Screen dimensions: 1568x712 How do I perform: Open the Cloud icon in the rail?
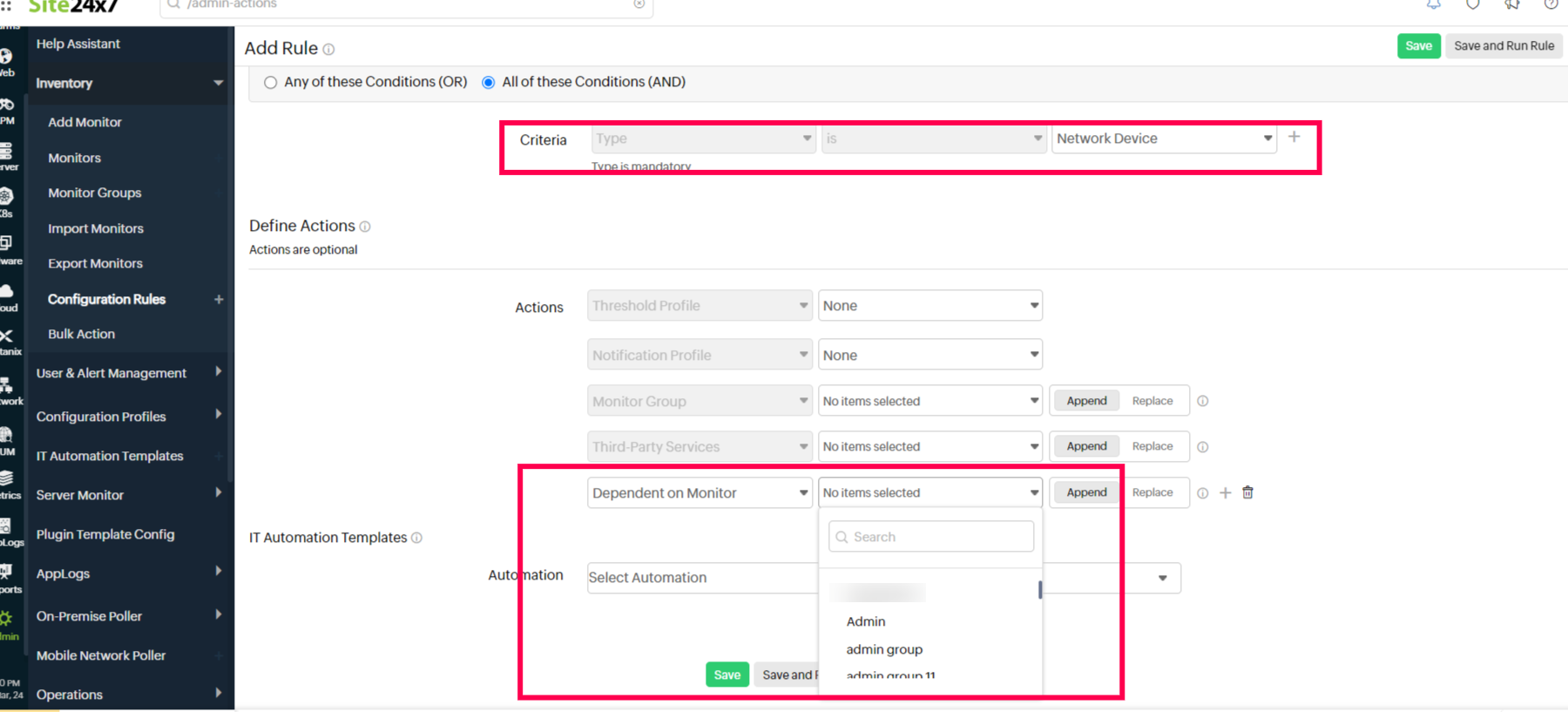6,291
